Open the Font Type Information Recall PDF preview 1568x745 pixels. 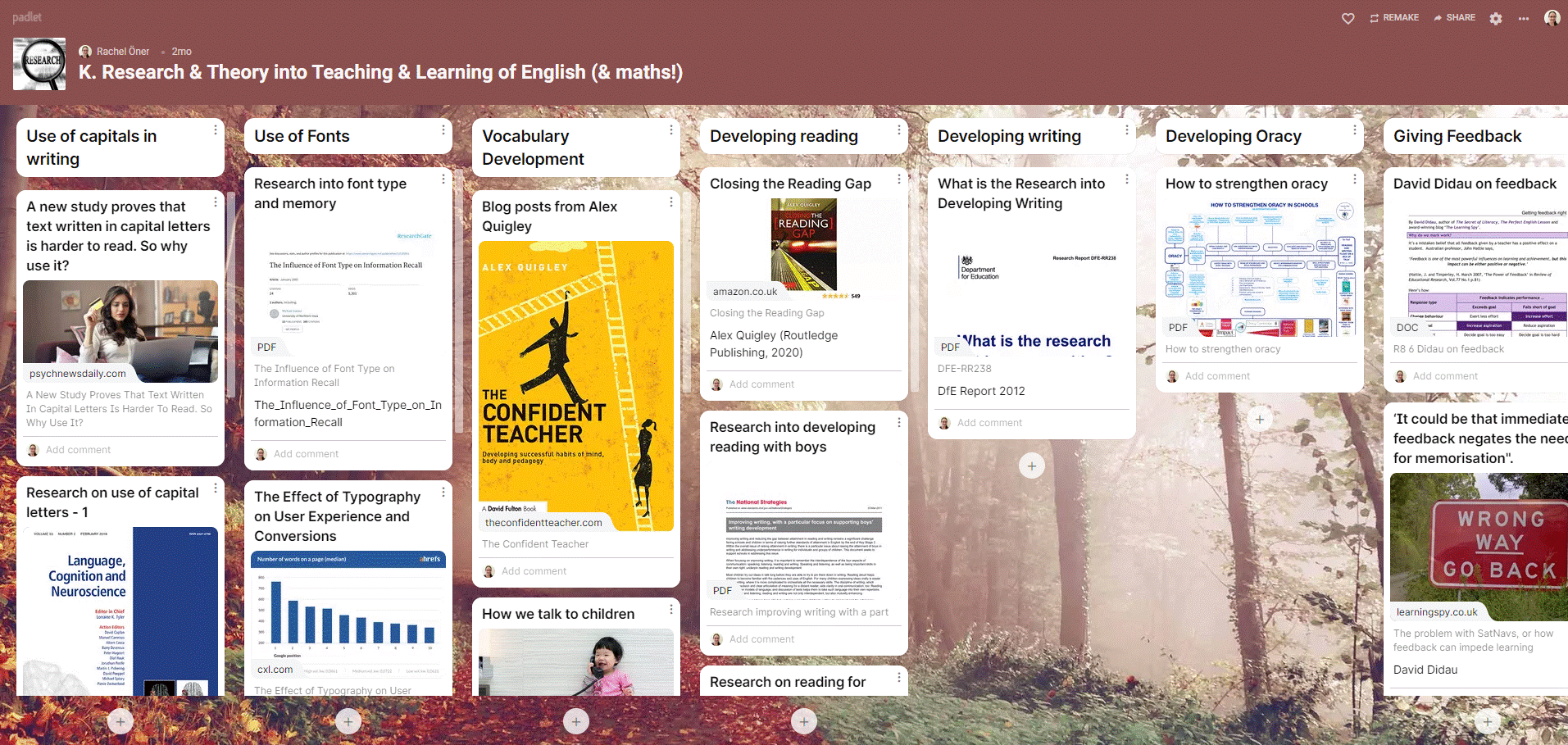pyautogui.click(x=348, y=286)
